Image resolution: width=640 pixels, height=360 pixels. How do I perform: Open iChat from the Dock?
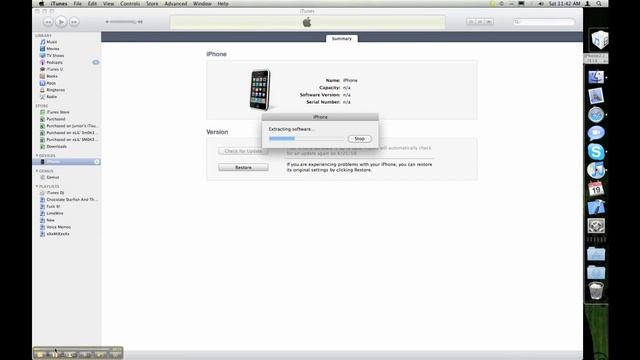(596, 133)
